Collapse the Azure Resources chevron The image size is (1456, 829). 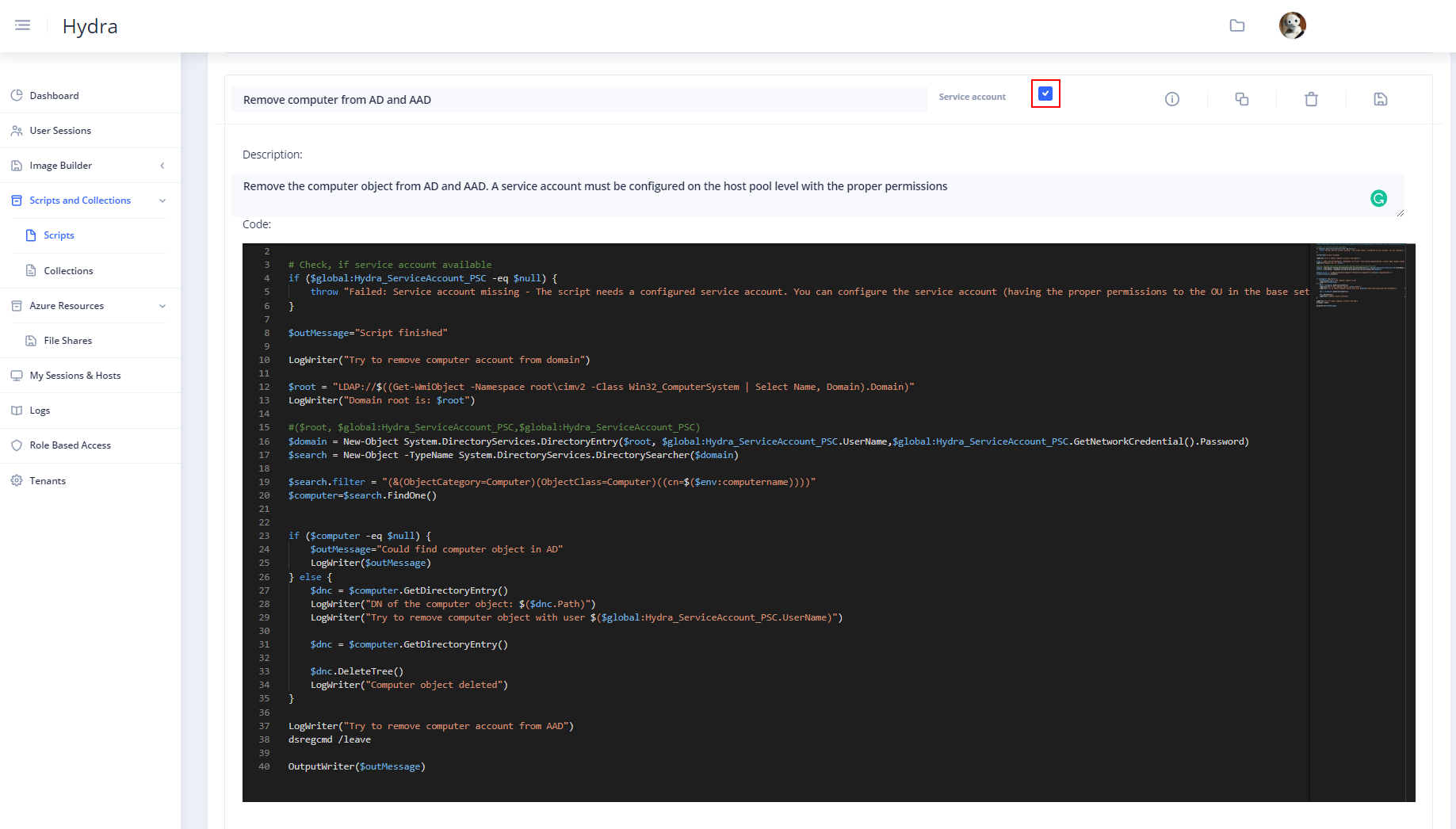(162, 306)
